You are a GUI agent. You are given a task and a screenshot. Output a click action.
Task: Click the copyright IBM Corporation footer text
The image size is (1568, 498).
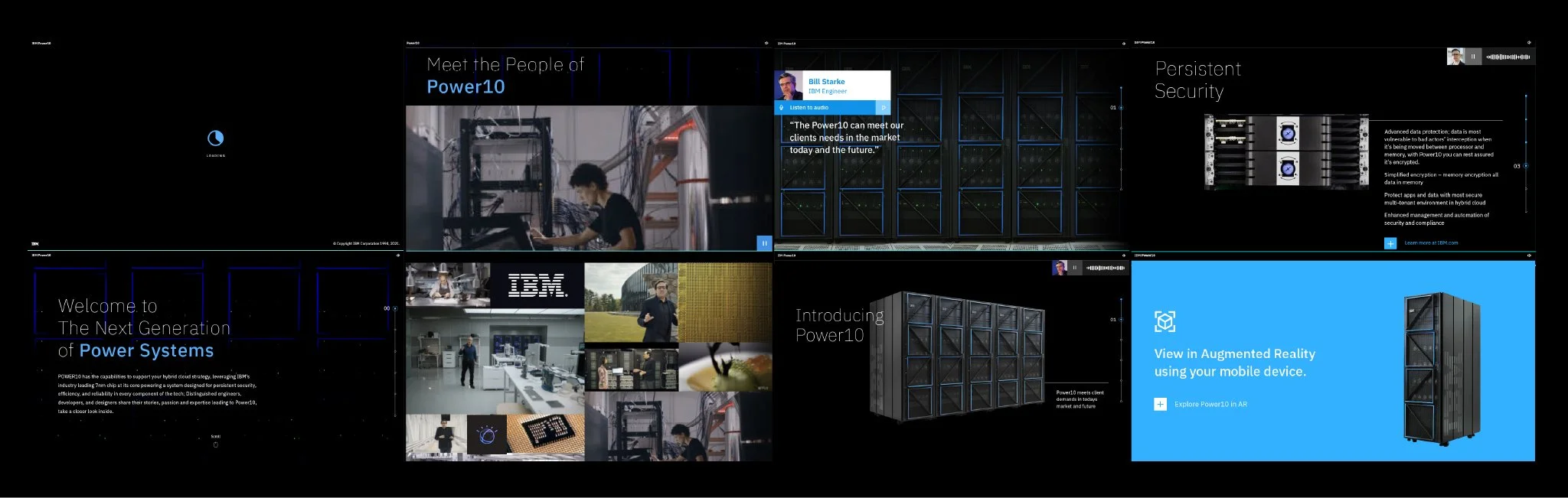(366, 243)
